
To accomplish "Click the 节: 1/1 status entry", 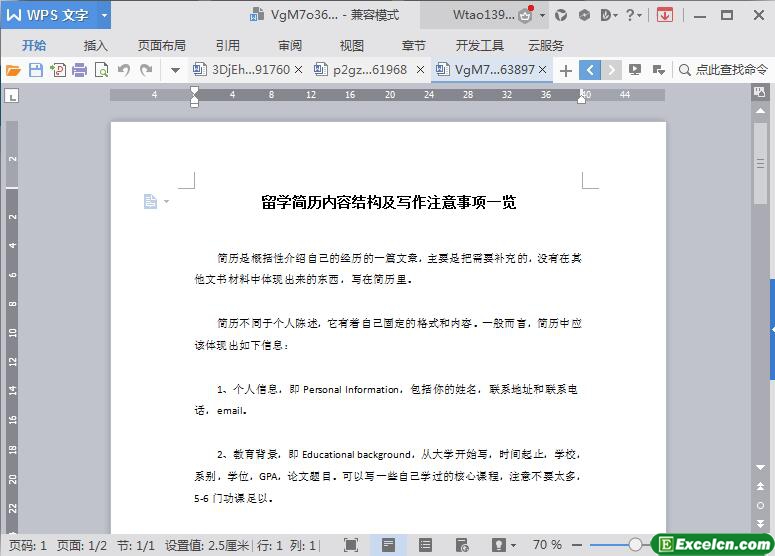I will coord(135,545).
